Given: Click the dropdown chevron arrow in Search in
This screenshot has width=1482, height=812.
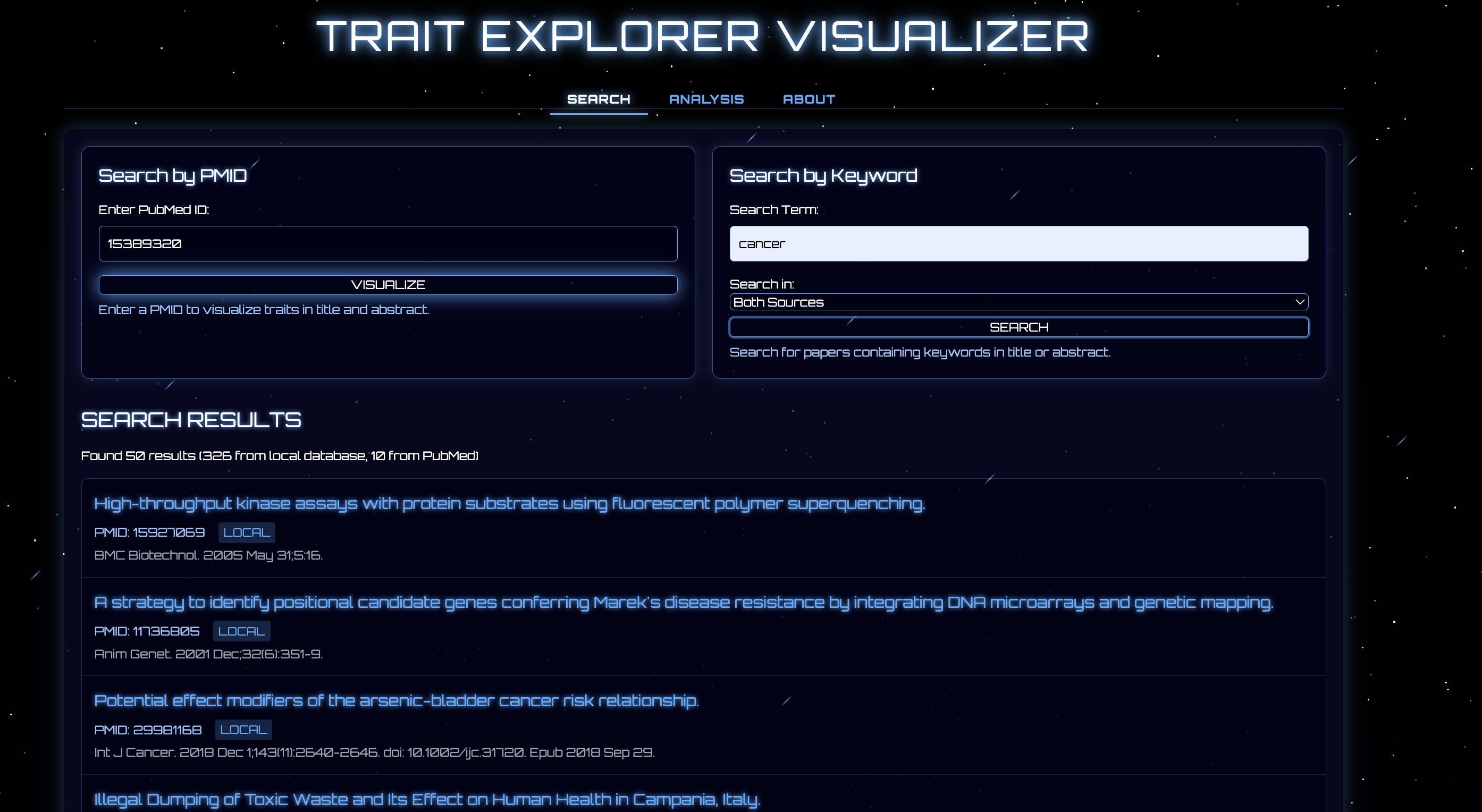Looking at the screenshot, I should (x=1299, y=302).
